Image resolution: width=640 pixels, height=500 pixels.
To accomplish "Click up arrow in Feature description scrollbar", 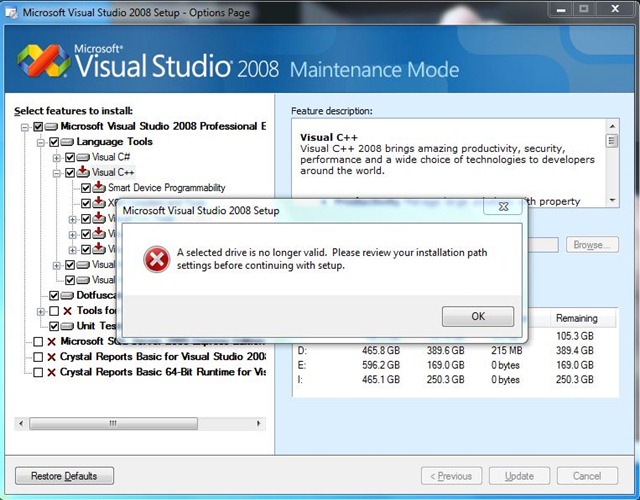I will coord(612,126).
